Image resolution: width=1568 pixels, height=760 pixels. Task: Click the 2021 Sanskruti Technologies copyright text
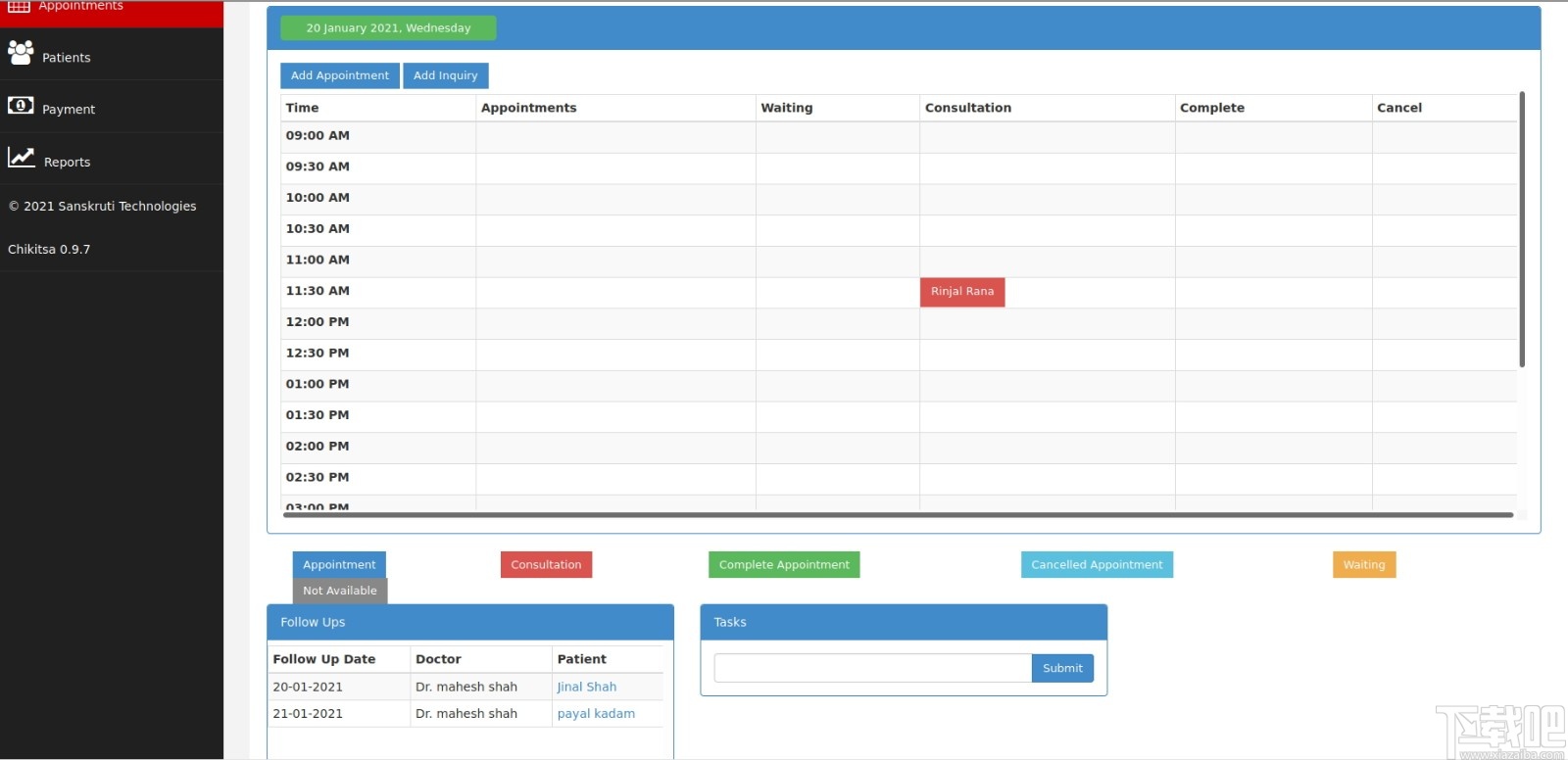coord(103,207)
